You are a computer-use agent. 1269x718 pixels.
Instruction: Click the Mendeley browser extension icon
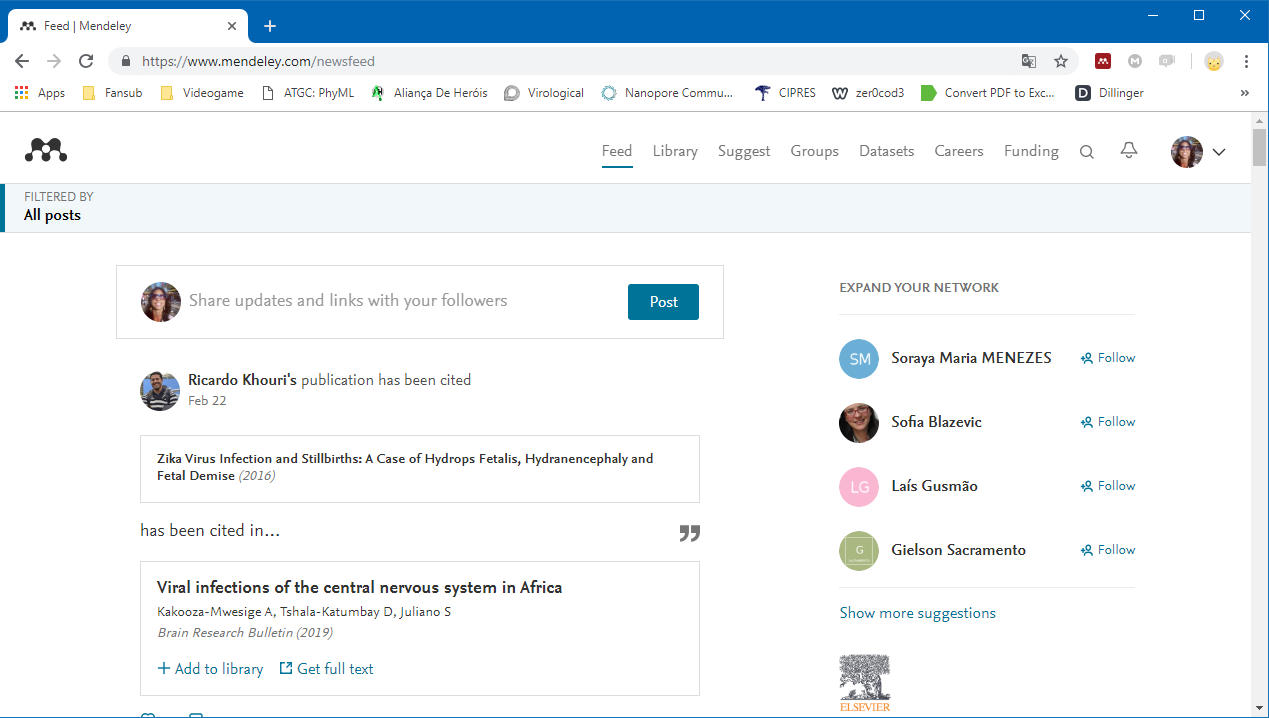click(x=1103, y=61)
